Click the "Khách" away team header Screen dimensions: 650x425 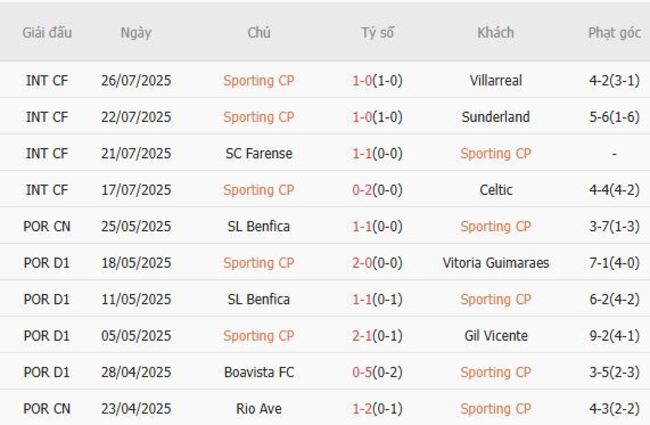[x=495, y=32]
